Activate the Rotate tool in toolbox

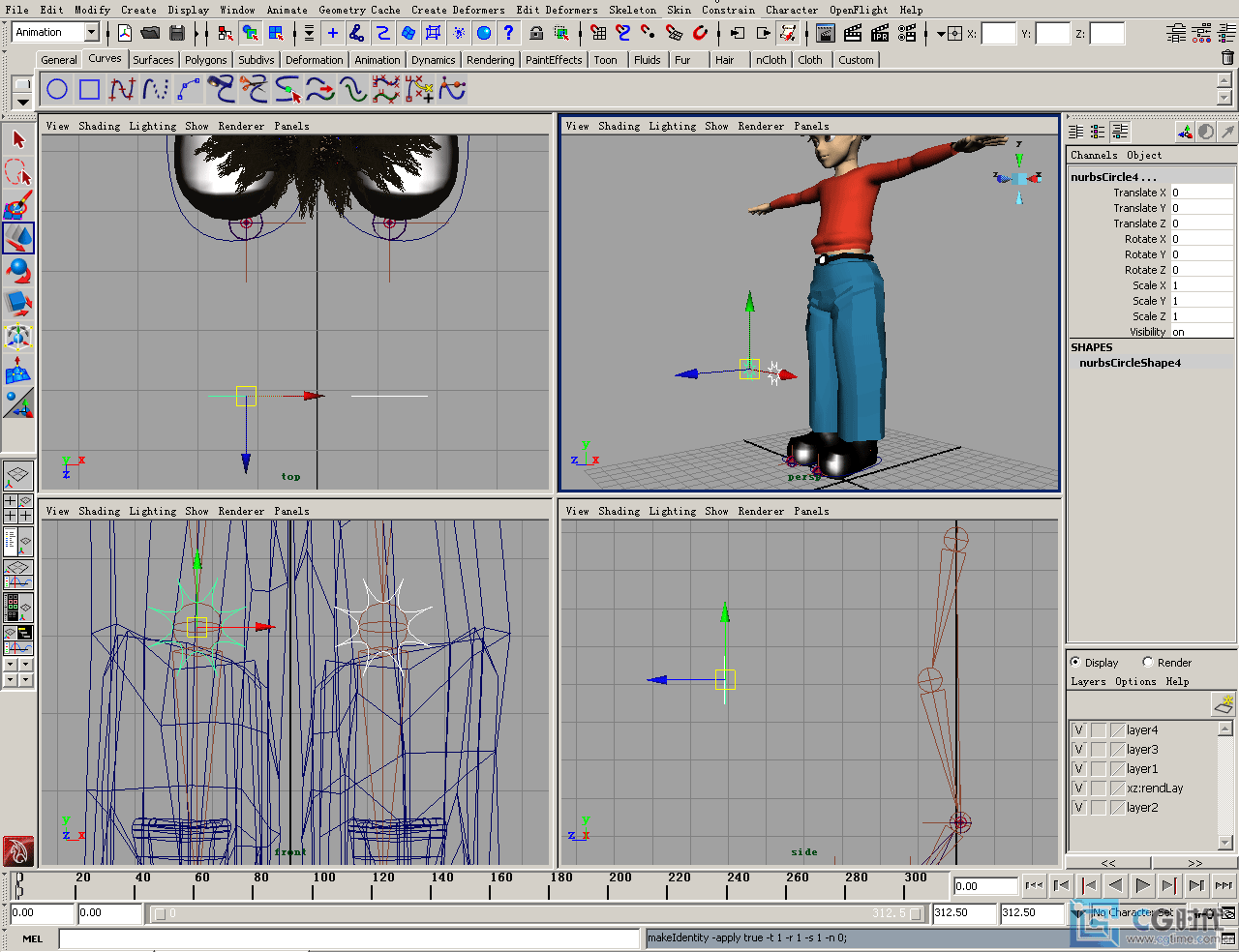[18, 271]
